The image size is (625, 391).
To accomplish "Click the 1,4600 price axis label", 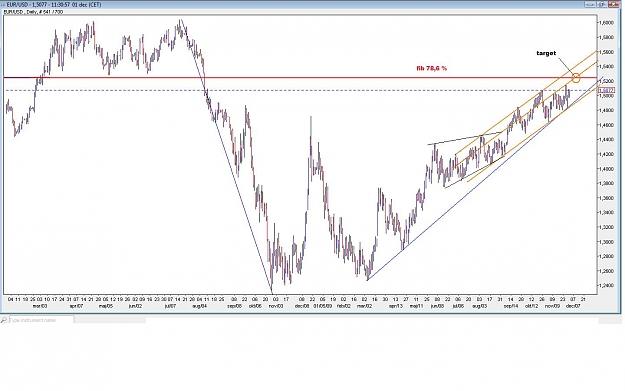I will pos(606,125).
